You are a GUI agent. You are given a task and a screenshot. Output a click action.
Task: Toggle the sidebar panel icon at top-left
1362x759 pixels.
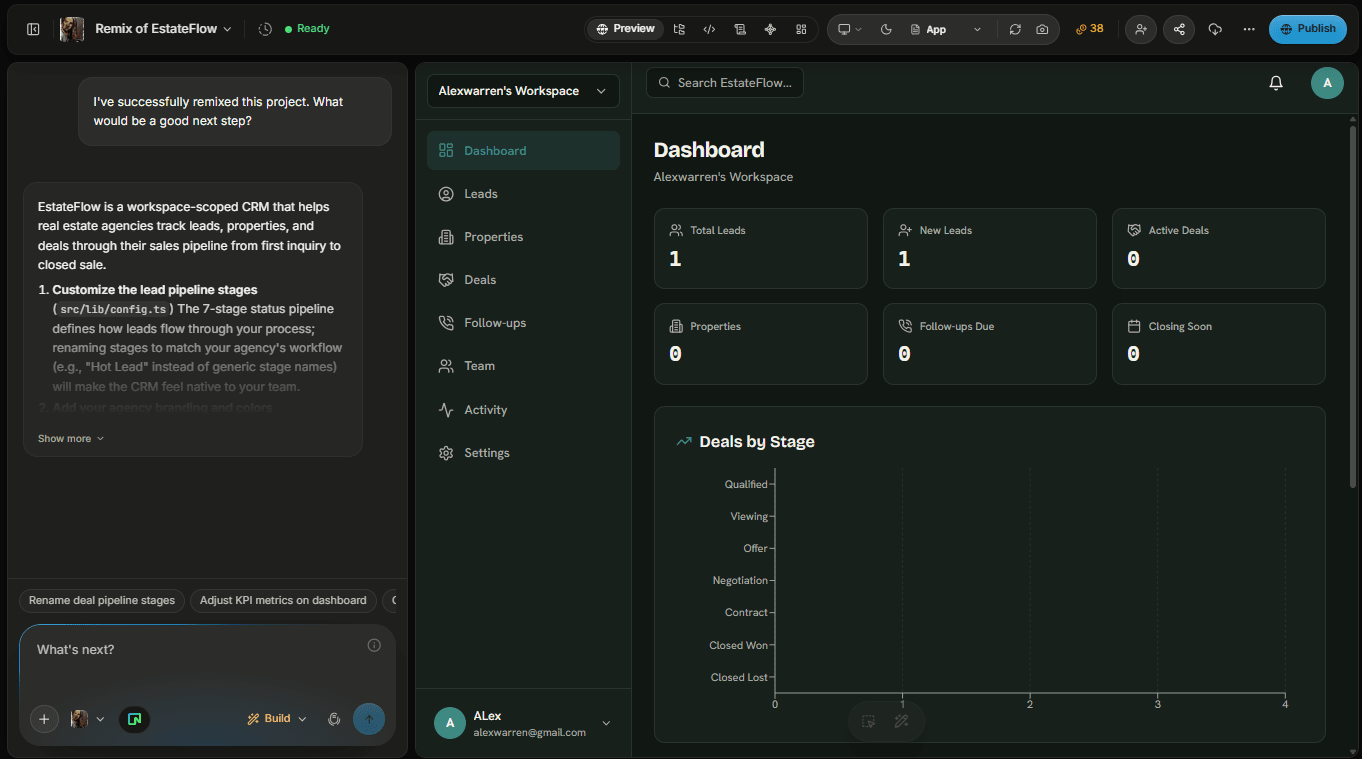coord(33,29)
